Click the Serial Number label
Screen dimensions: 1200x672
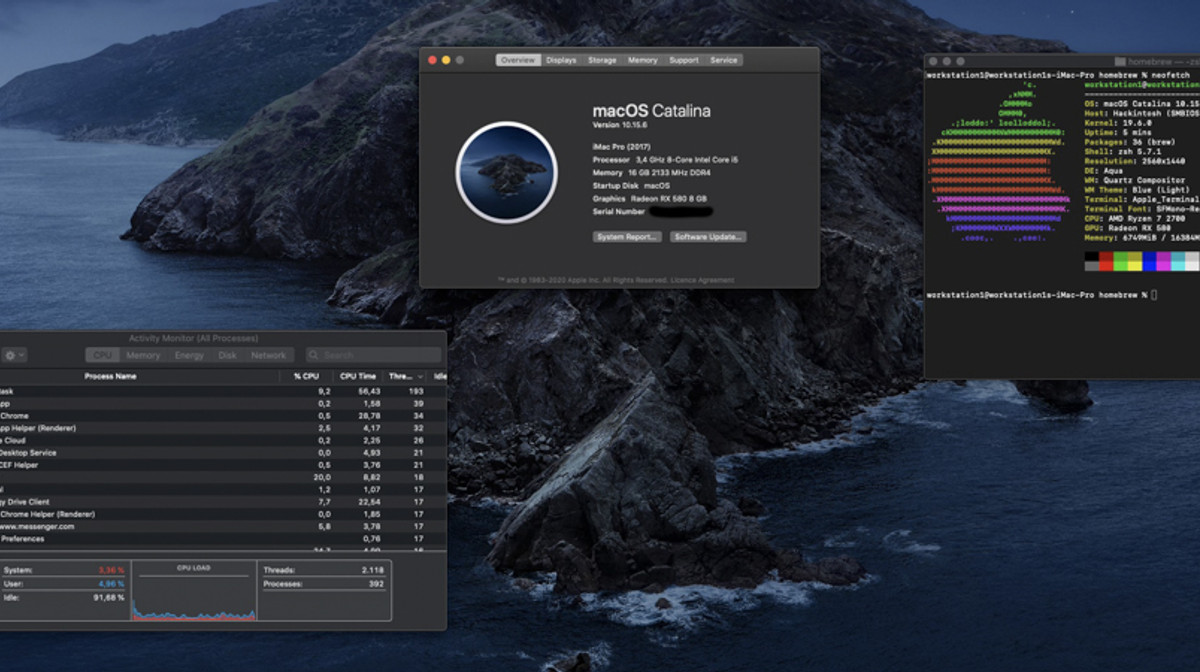click(x=619, y=211)
